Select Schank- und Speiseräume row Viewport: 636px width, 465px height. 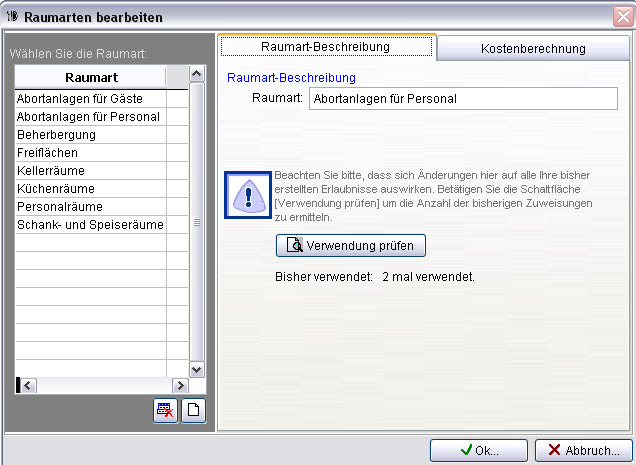[90, 225]
